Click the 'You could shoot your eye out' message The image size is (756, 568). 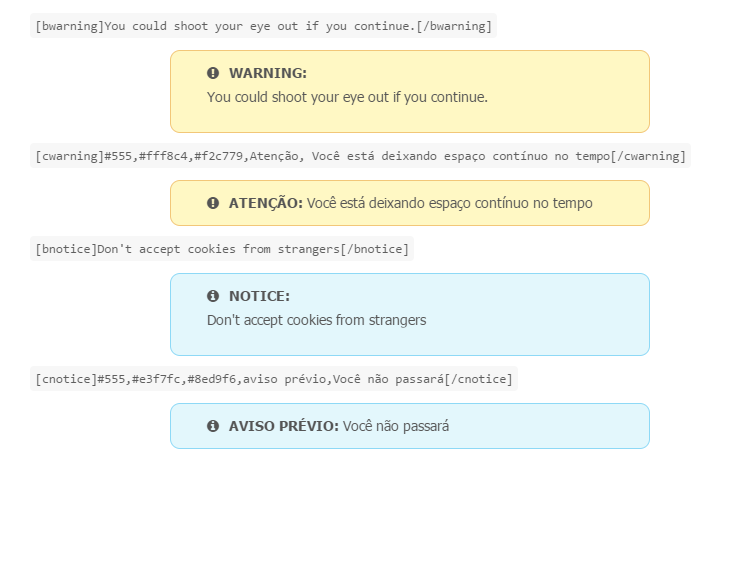pyautogui.click(x=347, y=97)
